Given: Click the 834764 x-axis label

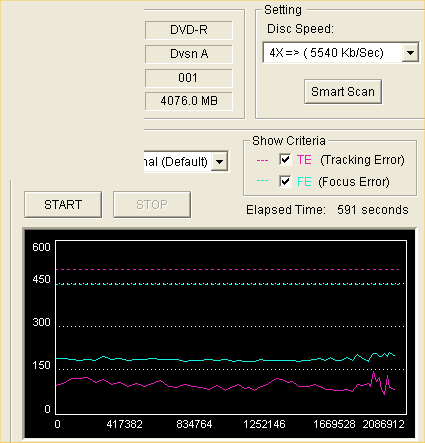Looking at the screenshot, I should click(x=194, y=424).
